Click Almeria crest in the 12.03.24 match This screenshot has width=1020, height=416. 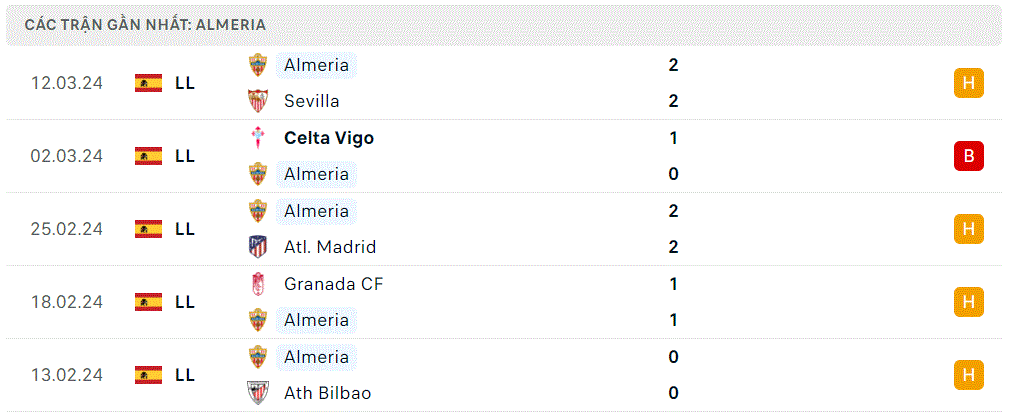coord(258,65)
